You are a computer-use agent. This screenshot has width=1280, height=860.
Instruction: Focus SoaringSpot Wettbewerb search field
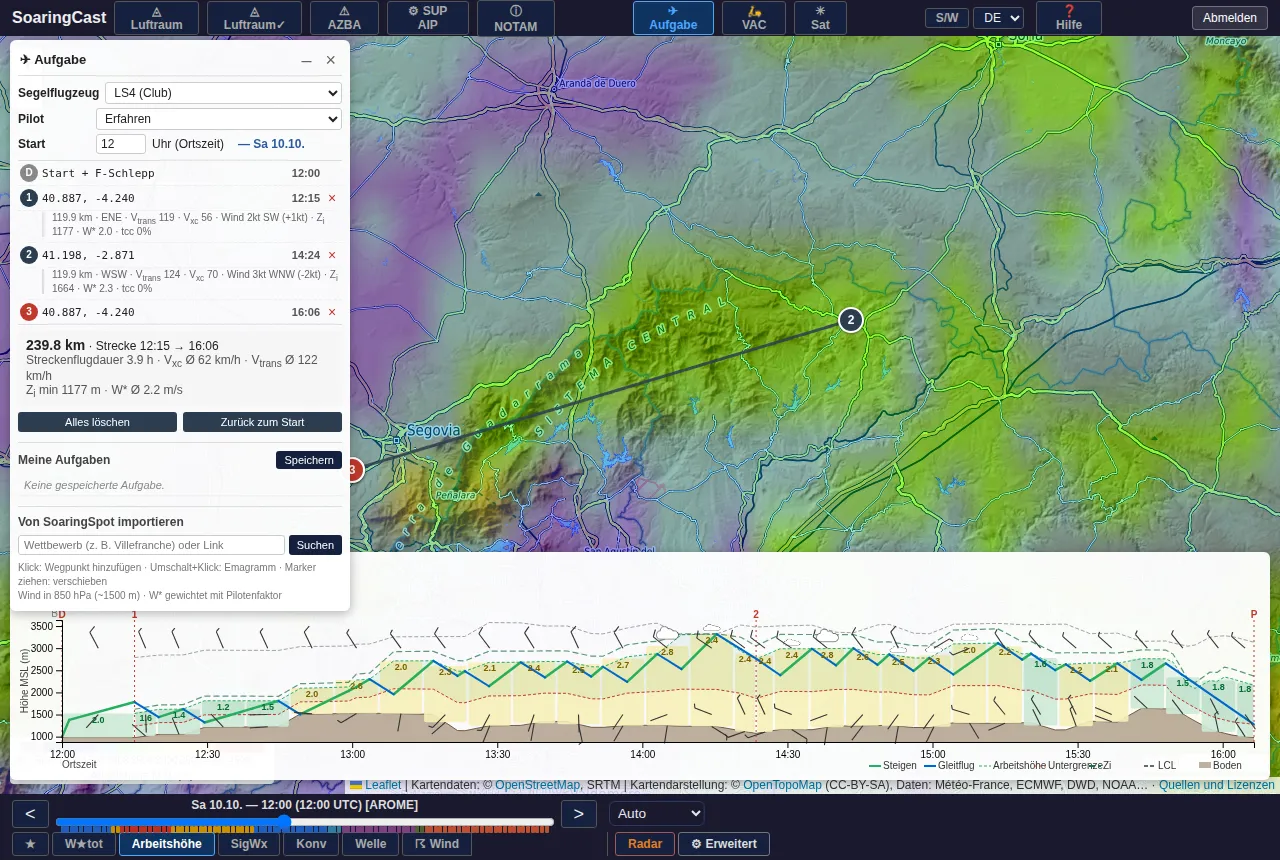[x=151, y=545]
